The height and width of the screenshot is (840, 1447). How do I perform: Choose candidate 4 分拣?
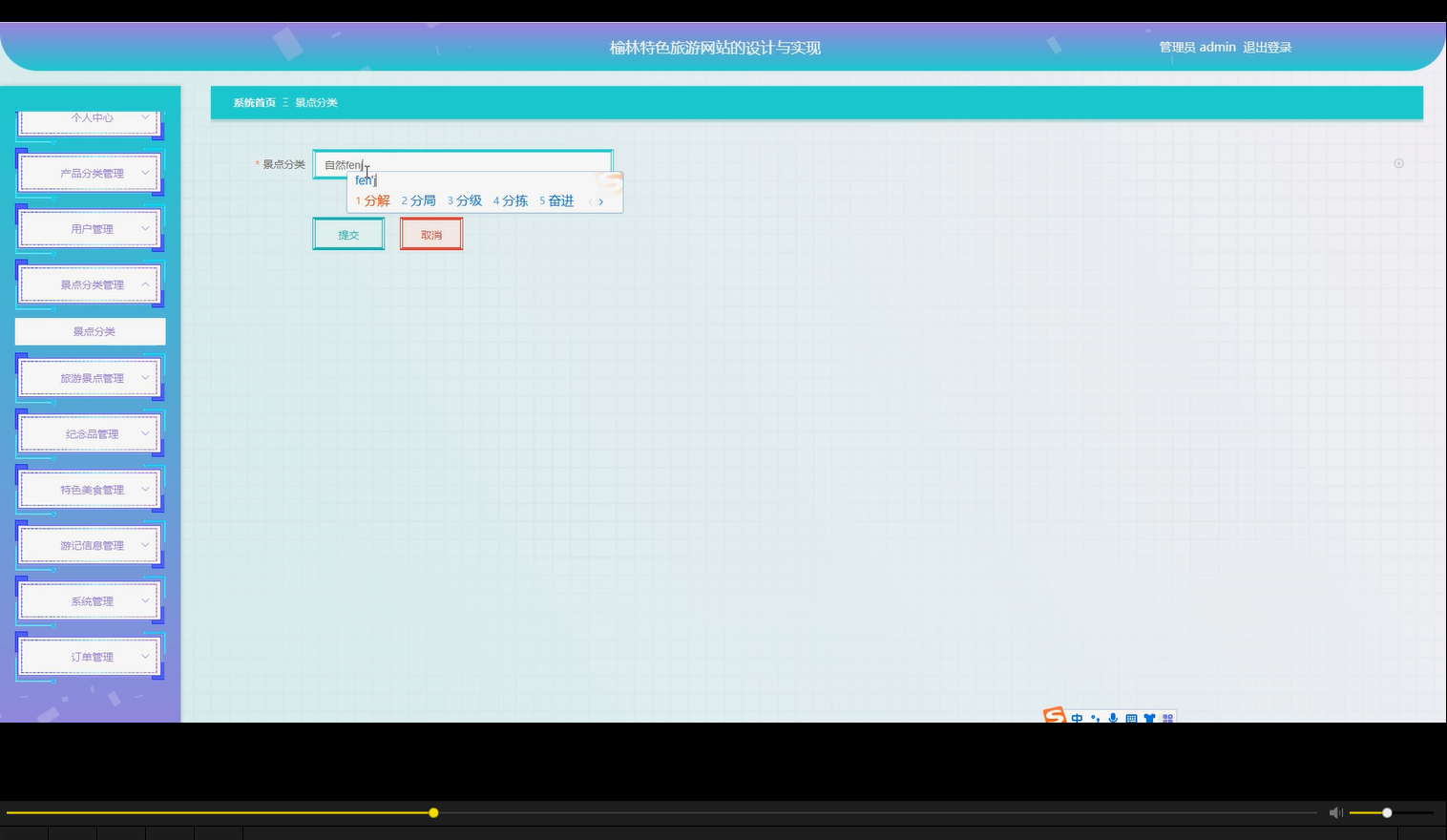(x=511, y=200)
